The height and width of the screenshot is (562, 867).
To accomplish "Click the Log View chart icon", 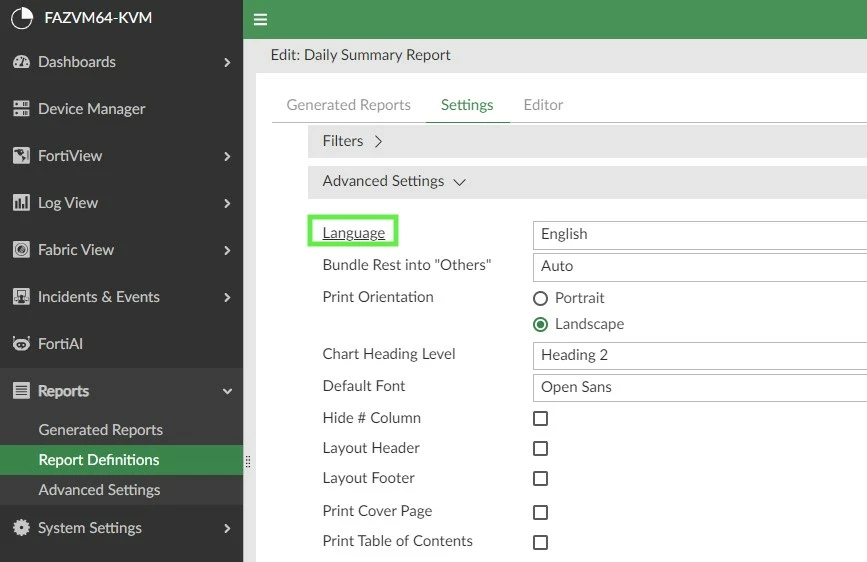I will 21,202.
